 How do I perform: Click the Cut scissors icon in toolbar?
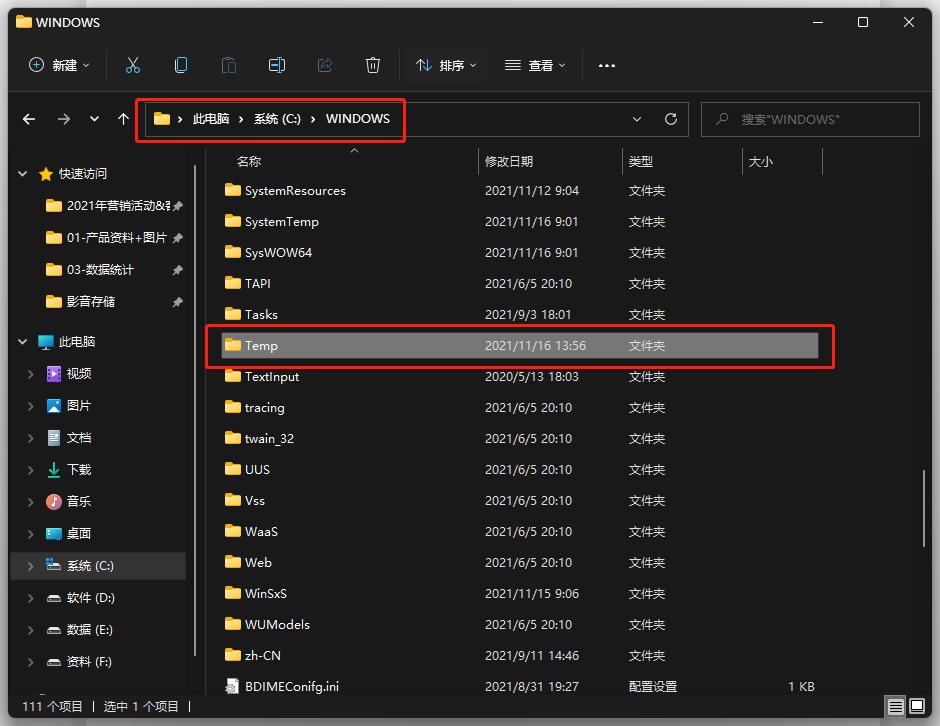(x=133, y=65)
